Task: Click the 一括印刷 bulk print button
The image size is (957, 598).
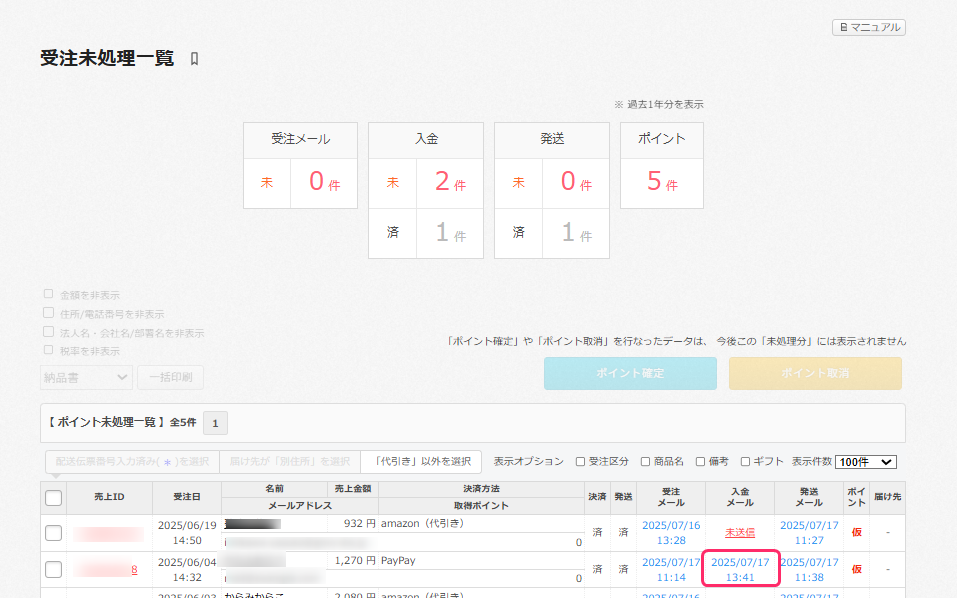Action: pos(170,377)
